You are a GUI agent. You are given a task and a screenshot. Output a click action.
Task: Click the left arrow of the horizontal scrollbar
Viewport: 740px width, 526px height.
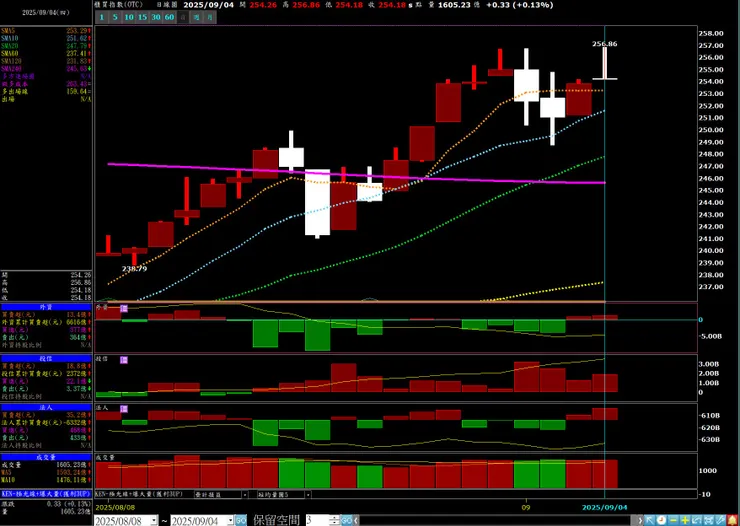click(x=356, y=520)
